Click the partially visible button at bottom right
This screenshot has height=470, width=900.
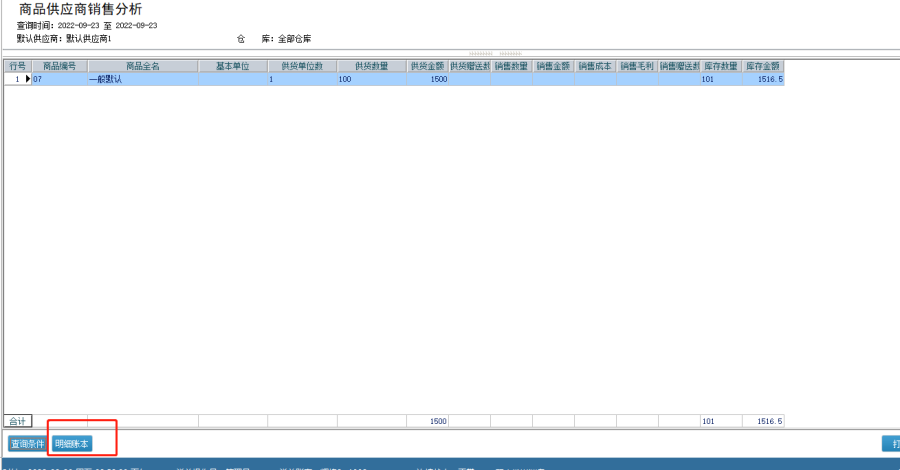(x=890, y=443)
